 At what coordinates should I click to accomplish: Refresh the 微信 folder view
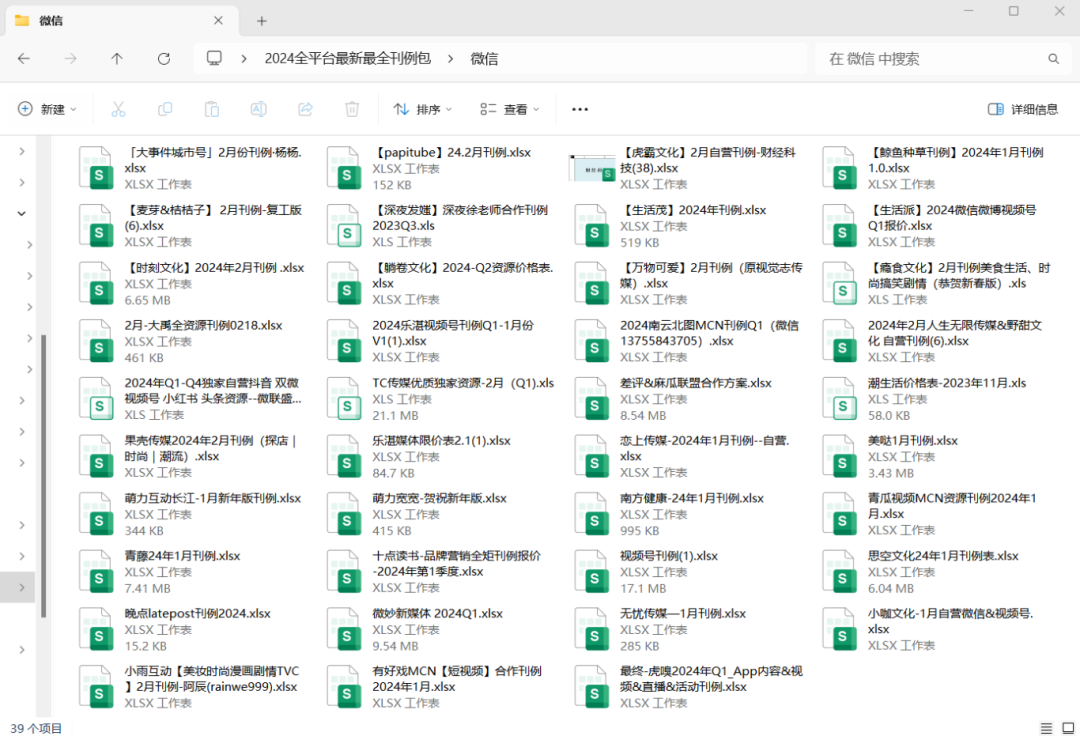[164, 59]
